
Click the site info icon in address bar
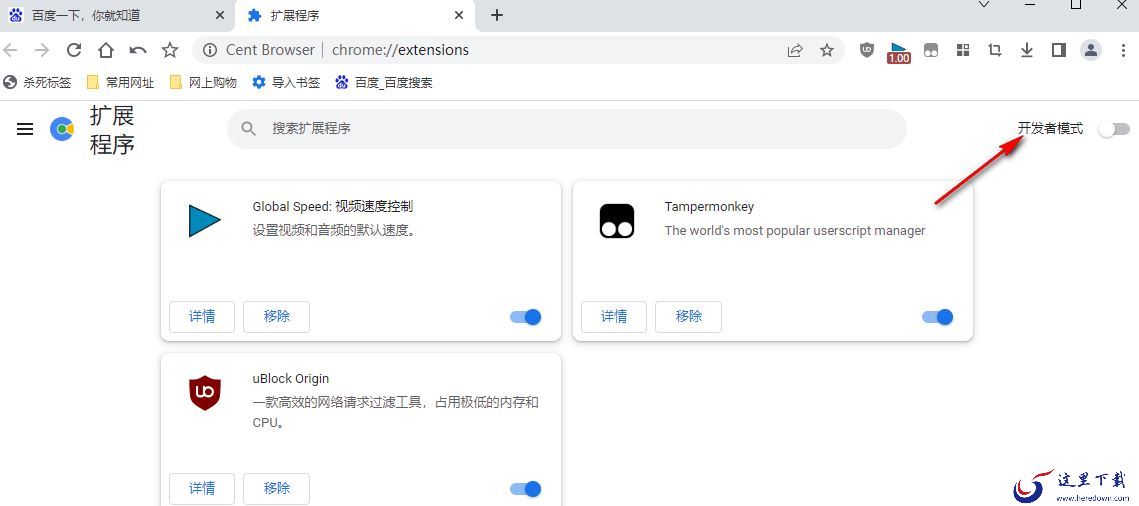coord(210,50)
